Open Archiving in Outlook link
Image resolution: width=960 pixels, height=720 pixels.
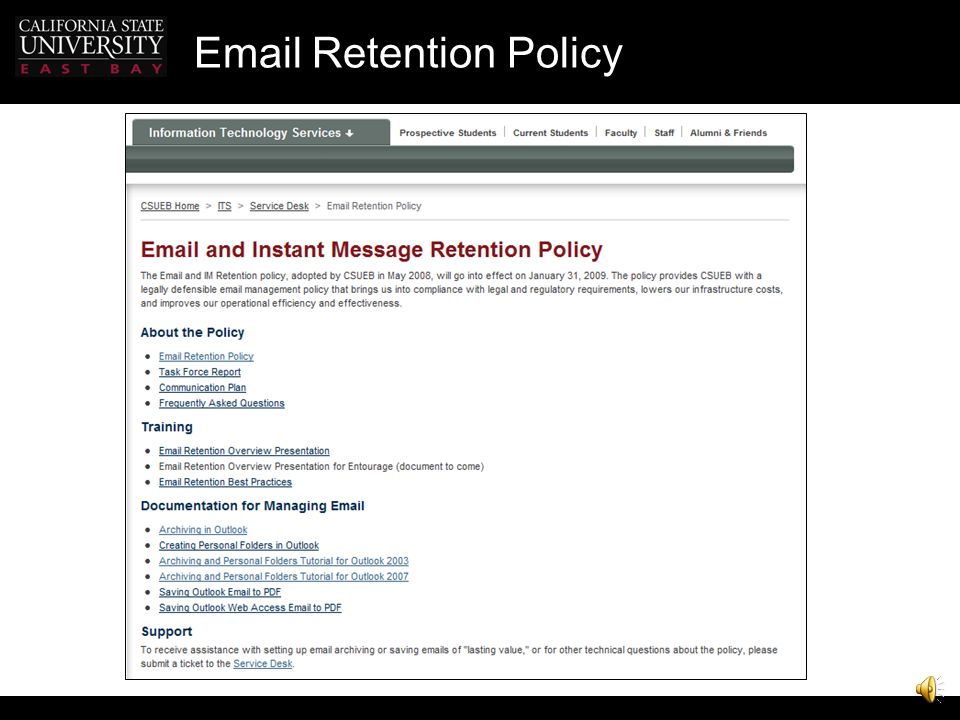(x=203, y=530)
